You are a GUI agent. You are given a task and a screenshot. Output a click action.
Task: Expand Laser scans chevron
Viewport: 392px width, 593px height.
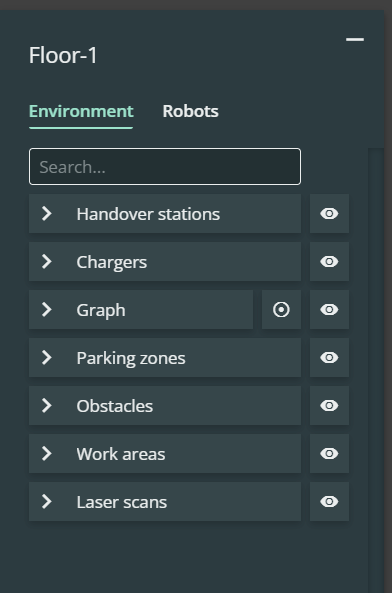pos(46,502)
